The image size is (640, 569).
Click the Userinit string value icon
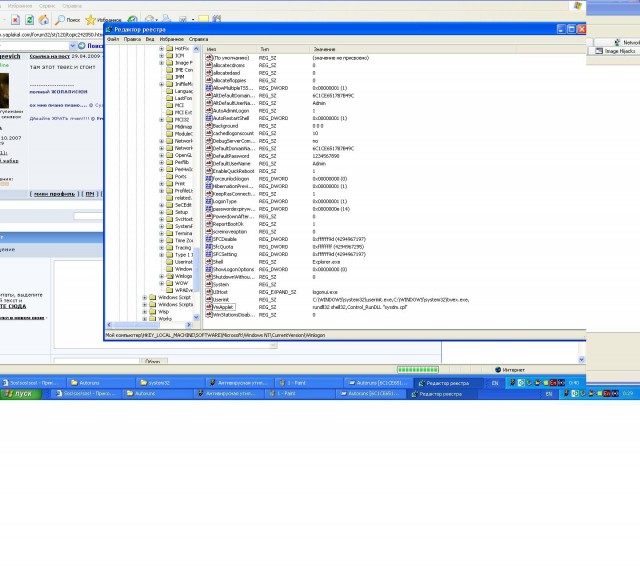click(209, 300)
